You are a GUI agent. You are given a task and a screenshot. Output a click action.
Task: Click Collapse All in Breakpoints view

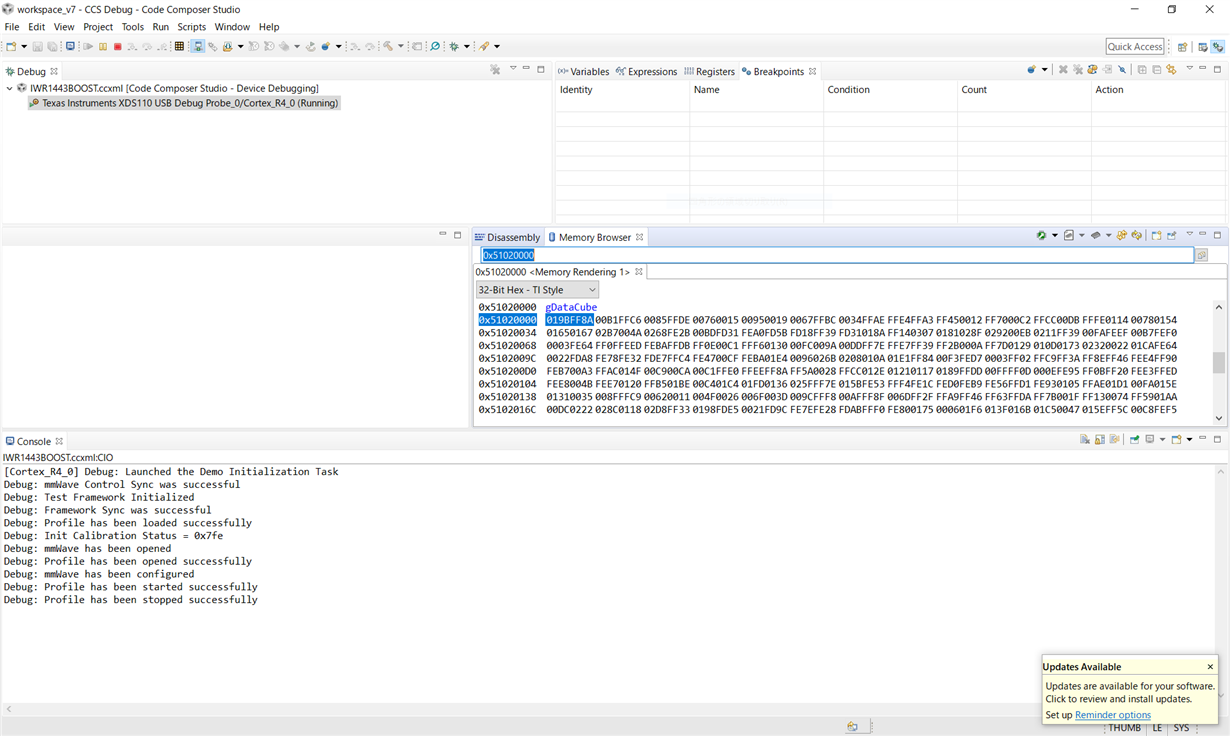[x=1156, y=69]
